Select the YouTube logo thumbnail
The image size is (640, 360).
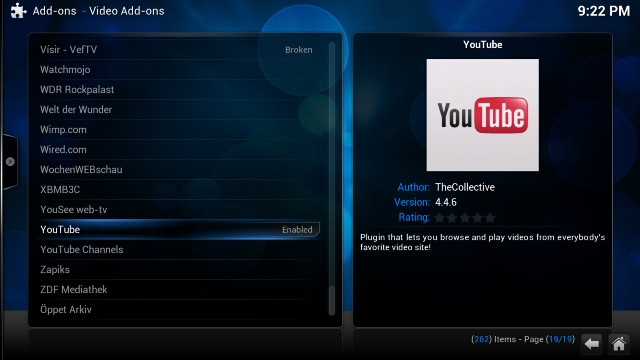tap(482, 115)
